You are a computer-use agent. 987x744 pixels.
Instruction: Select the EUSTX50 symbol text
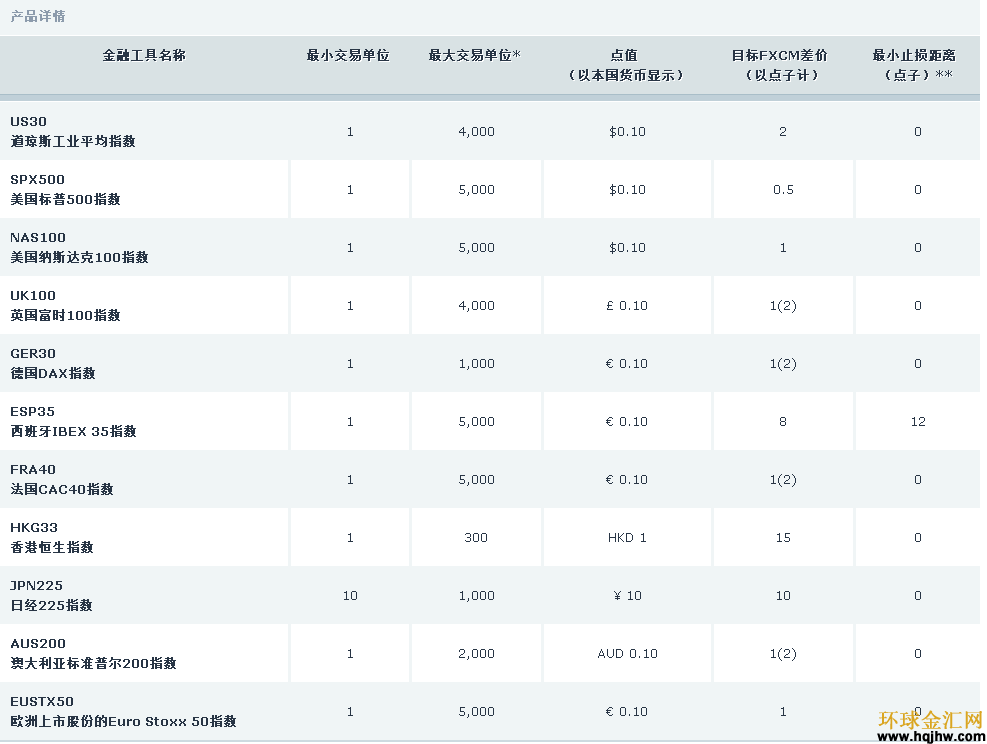[x=42, y=701]
